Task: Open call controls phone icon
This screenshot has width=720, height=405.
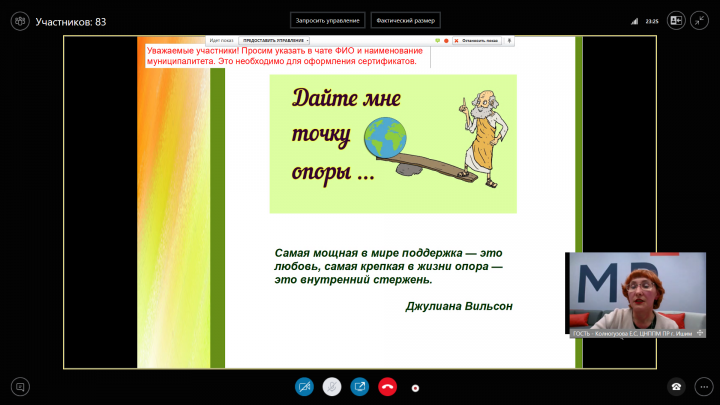Action: [x=676, y=386]
